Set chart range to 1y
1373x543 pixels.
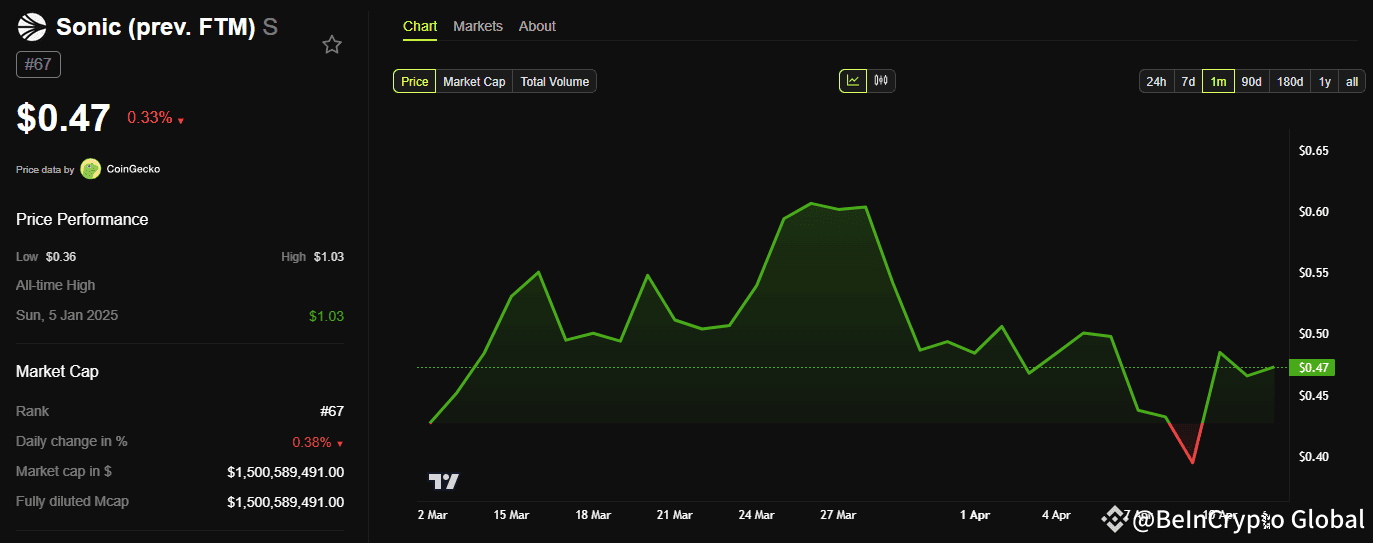click(1325, 81)
